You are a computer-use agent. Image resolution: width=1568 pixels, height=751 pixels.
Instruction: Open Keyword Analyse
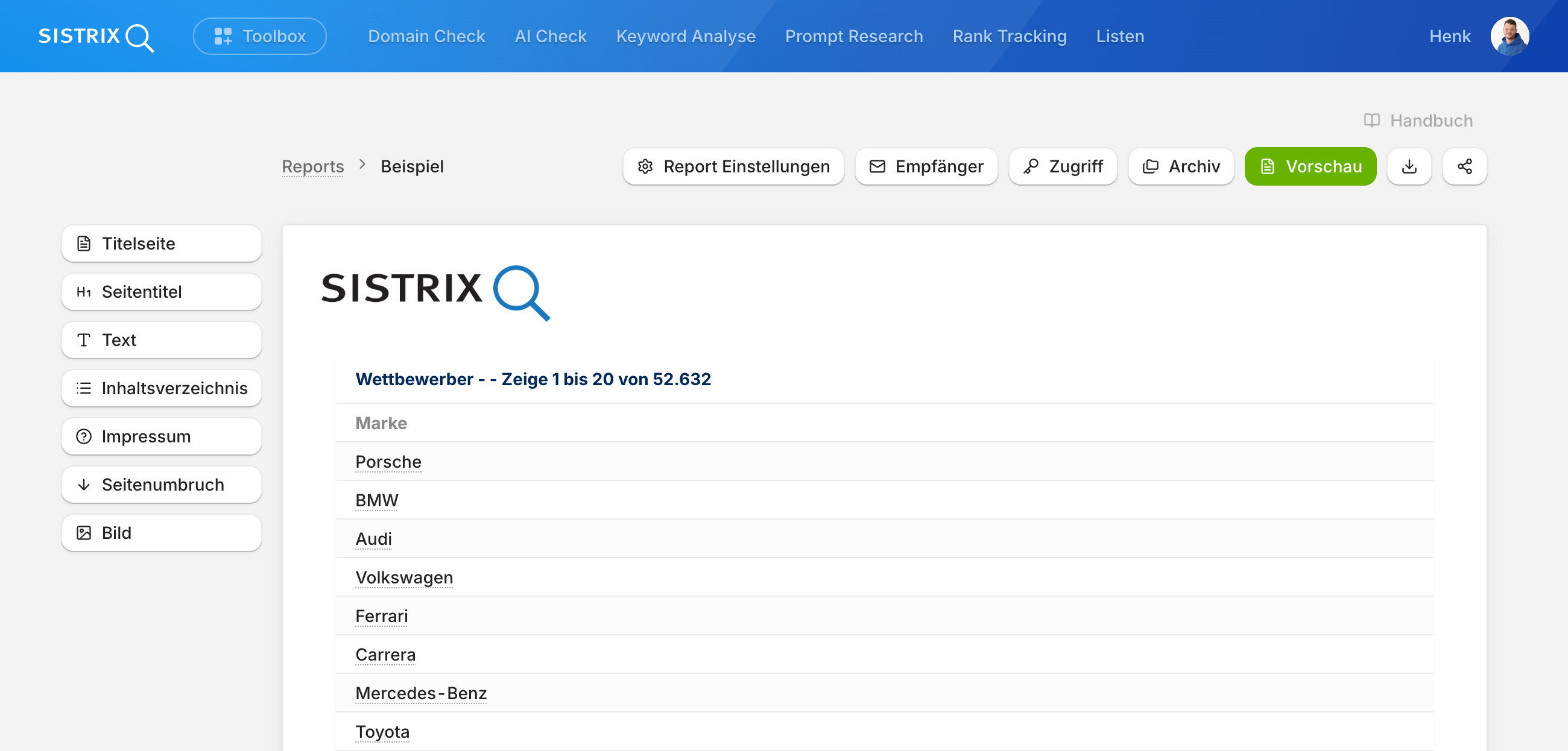(x=685, y=37)
